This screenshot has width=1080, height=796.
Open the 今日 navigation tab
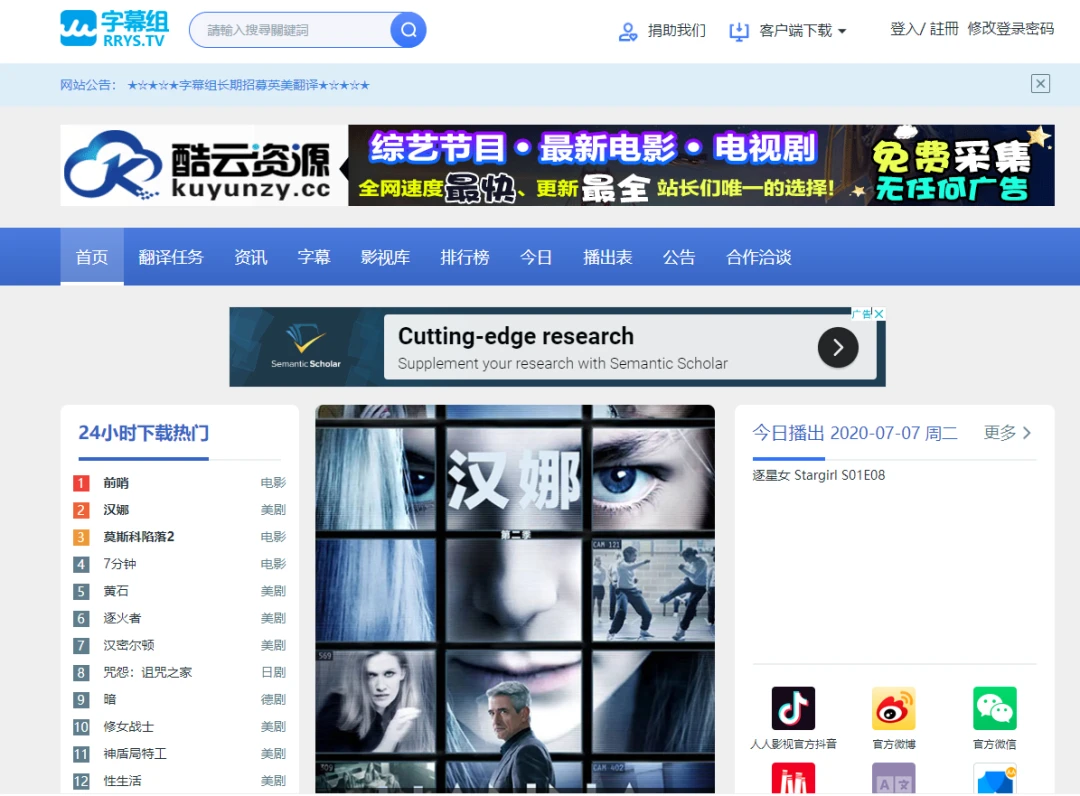(x=536, y=257)
